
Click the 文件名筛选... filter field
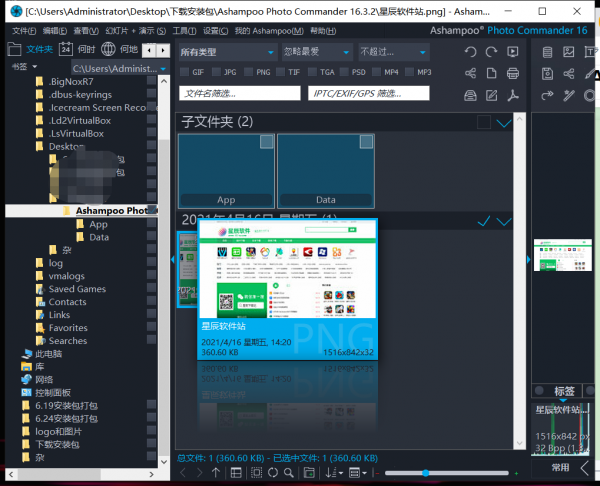click(240, 93)
